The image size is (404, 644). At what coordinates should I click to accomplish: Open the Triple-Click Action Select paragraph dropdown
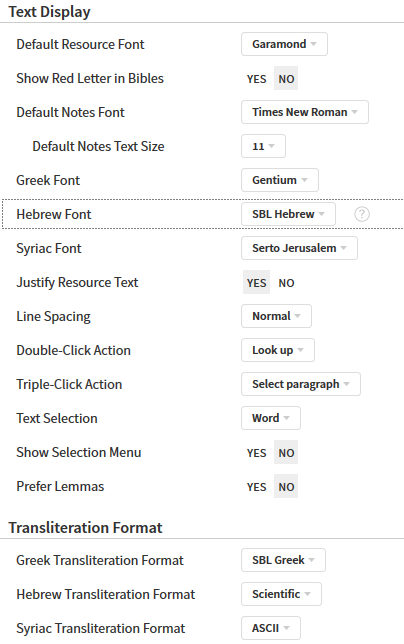[x=301, y=384]
